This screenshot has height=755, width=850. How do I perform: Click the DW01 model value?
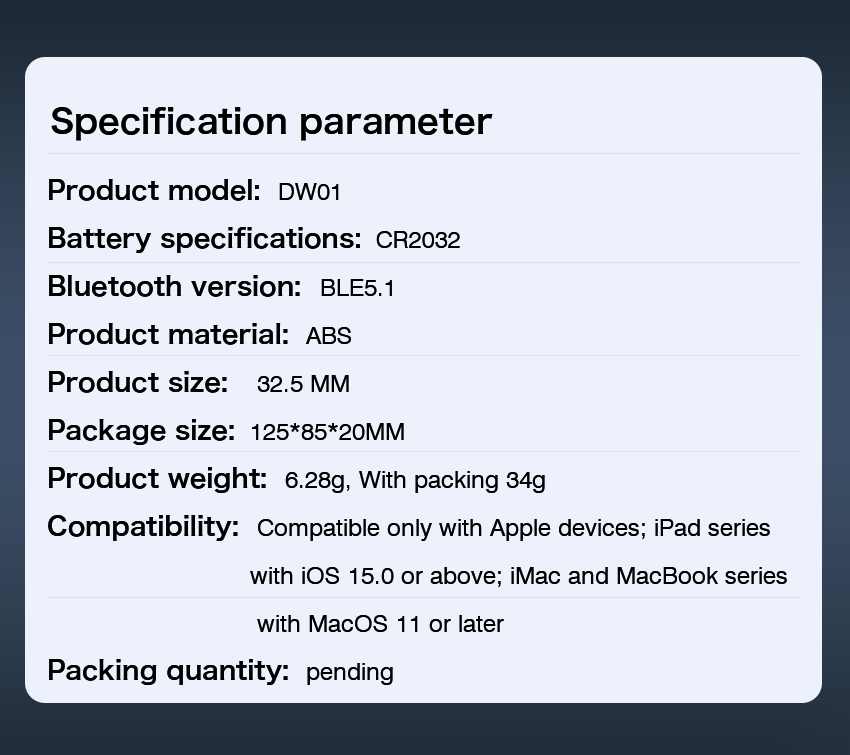[x=309, y=192]
